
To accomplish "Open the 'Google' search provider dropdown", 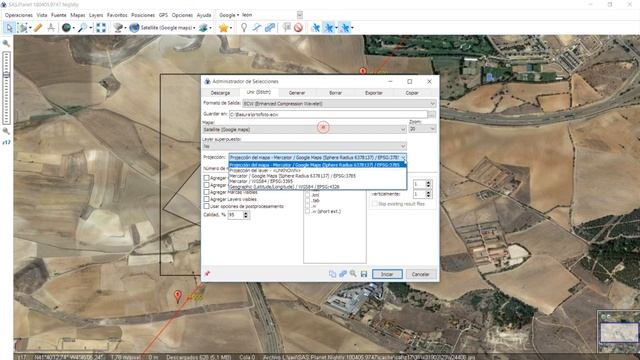I will 229,15.
